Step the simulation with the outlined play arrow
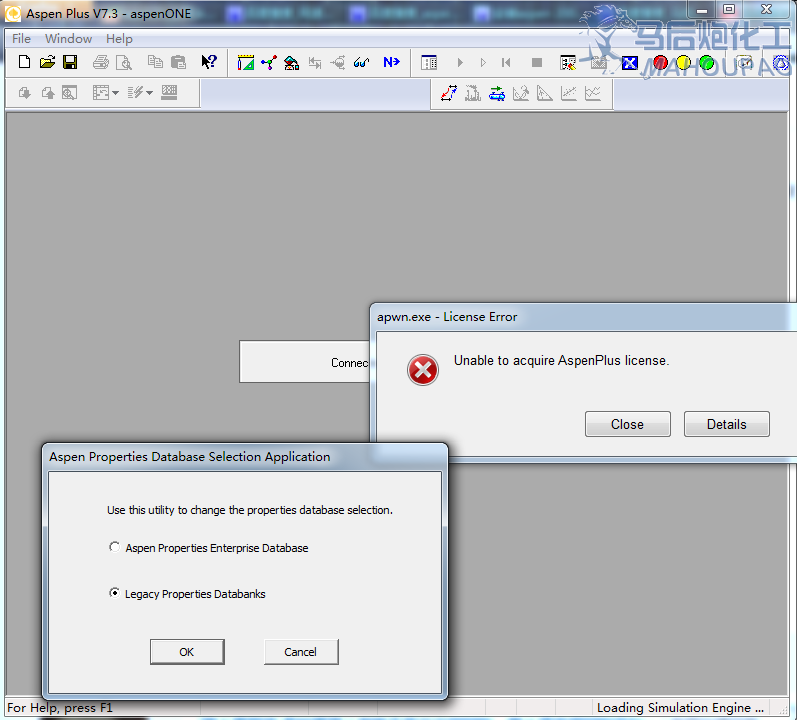 click(483, 62)
